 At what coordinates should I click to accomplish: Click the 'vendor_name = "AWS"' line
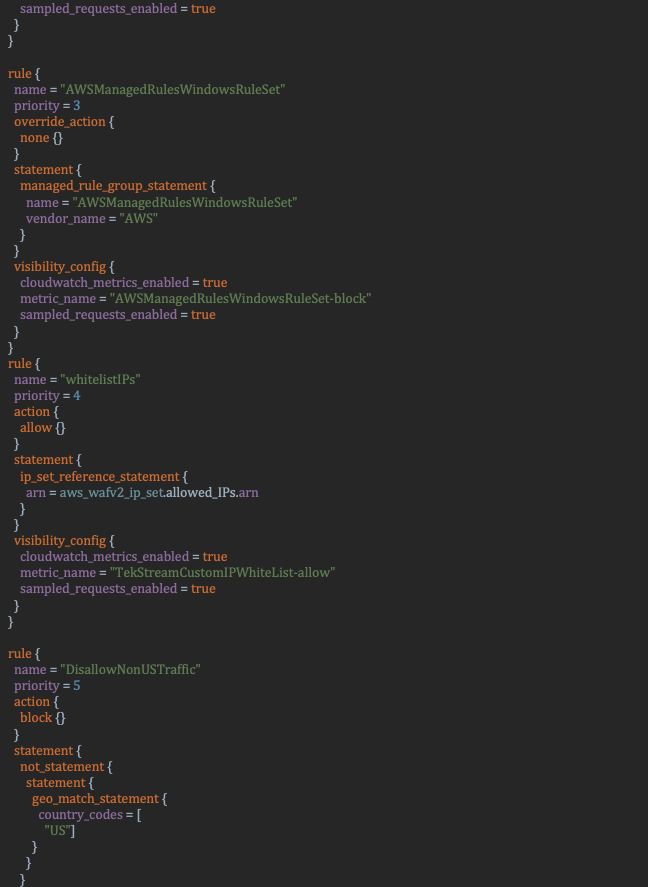tap(92, 218)
